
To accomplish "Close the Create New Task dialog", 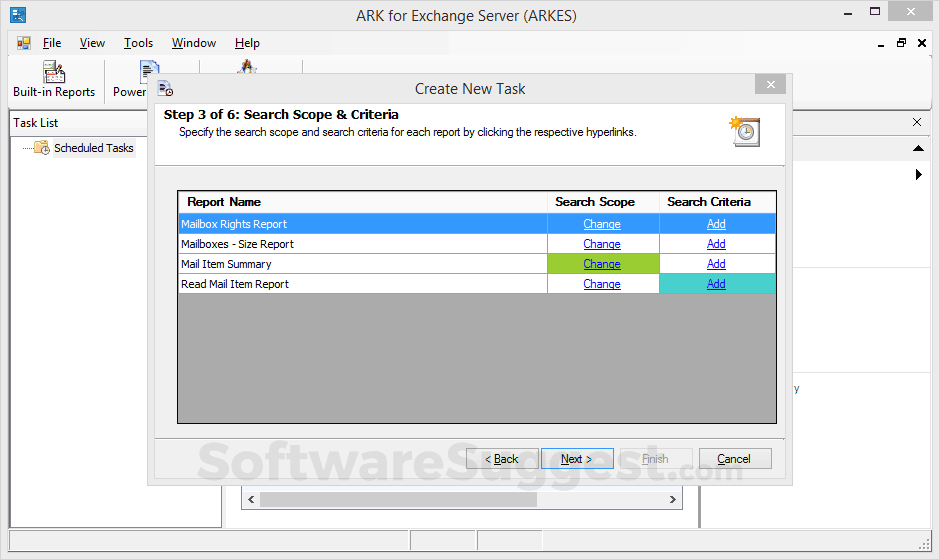I will (x=770, y=86).
